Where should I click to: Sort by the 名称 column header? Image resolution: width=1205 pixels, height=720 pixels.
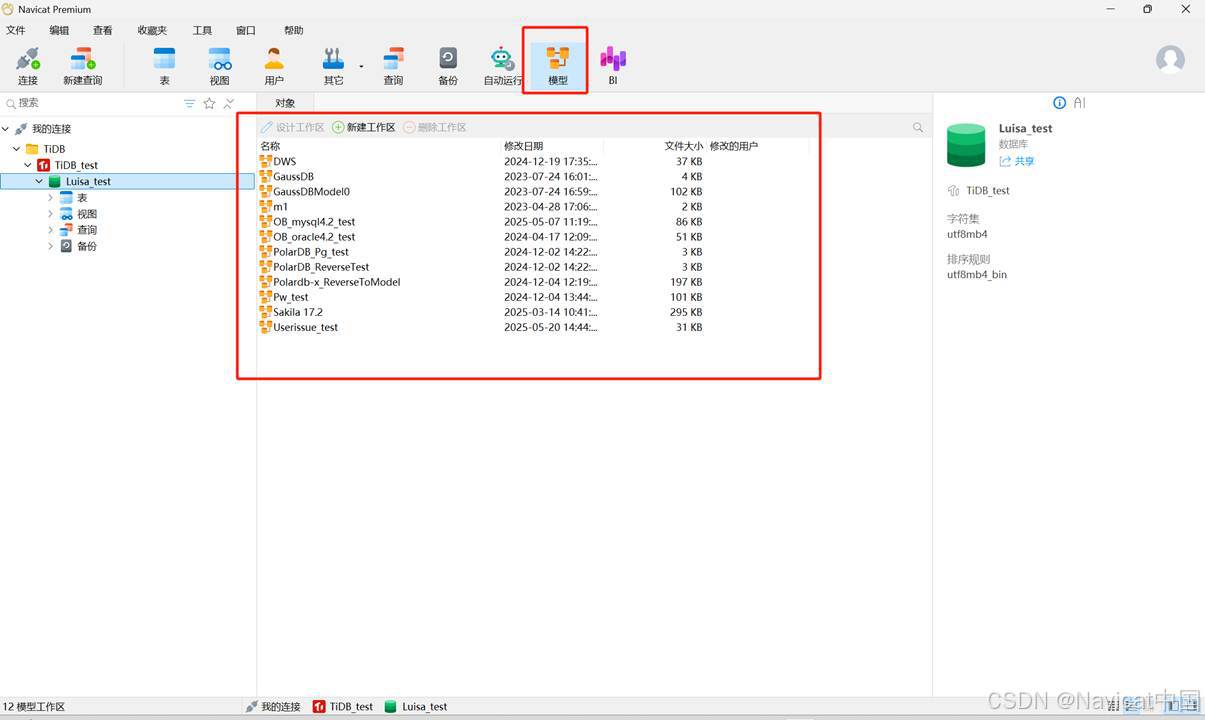pos(379,146)
